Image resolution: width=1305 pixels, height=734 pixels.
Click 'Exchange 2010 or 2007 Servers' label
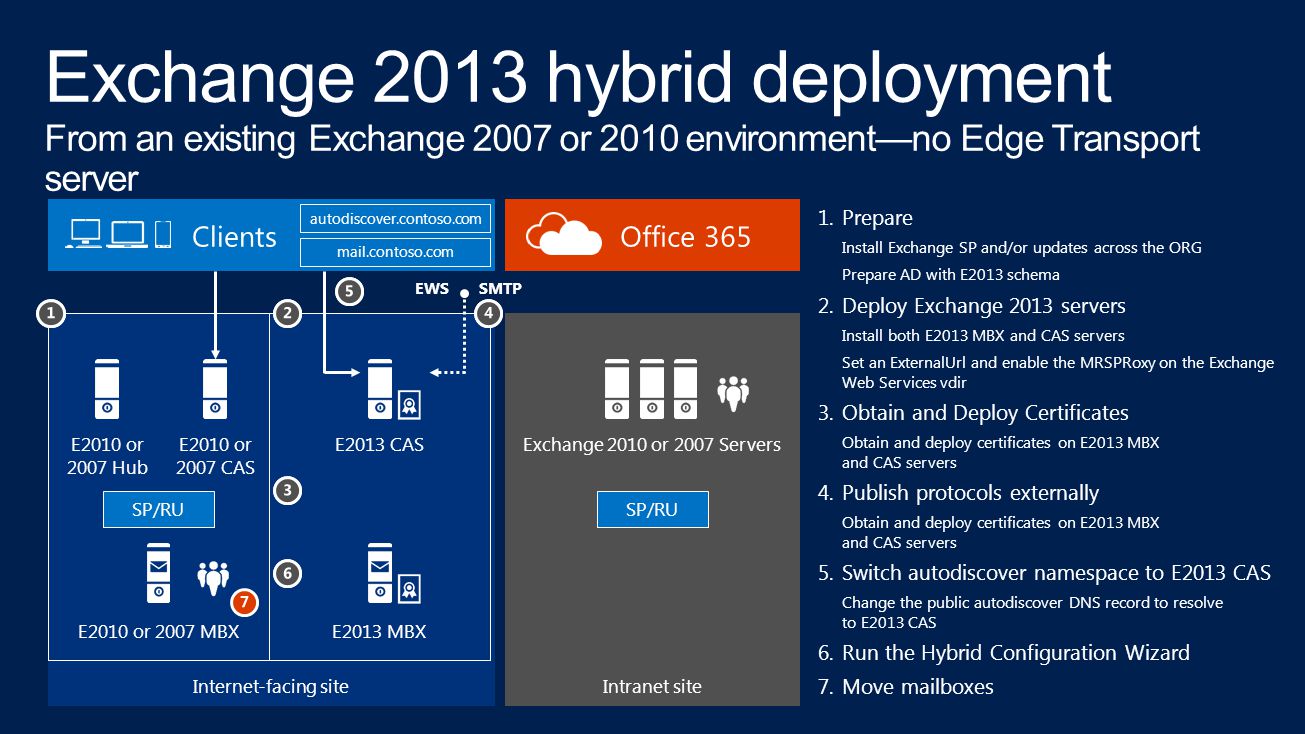652,445
